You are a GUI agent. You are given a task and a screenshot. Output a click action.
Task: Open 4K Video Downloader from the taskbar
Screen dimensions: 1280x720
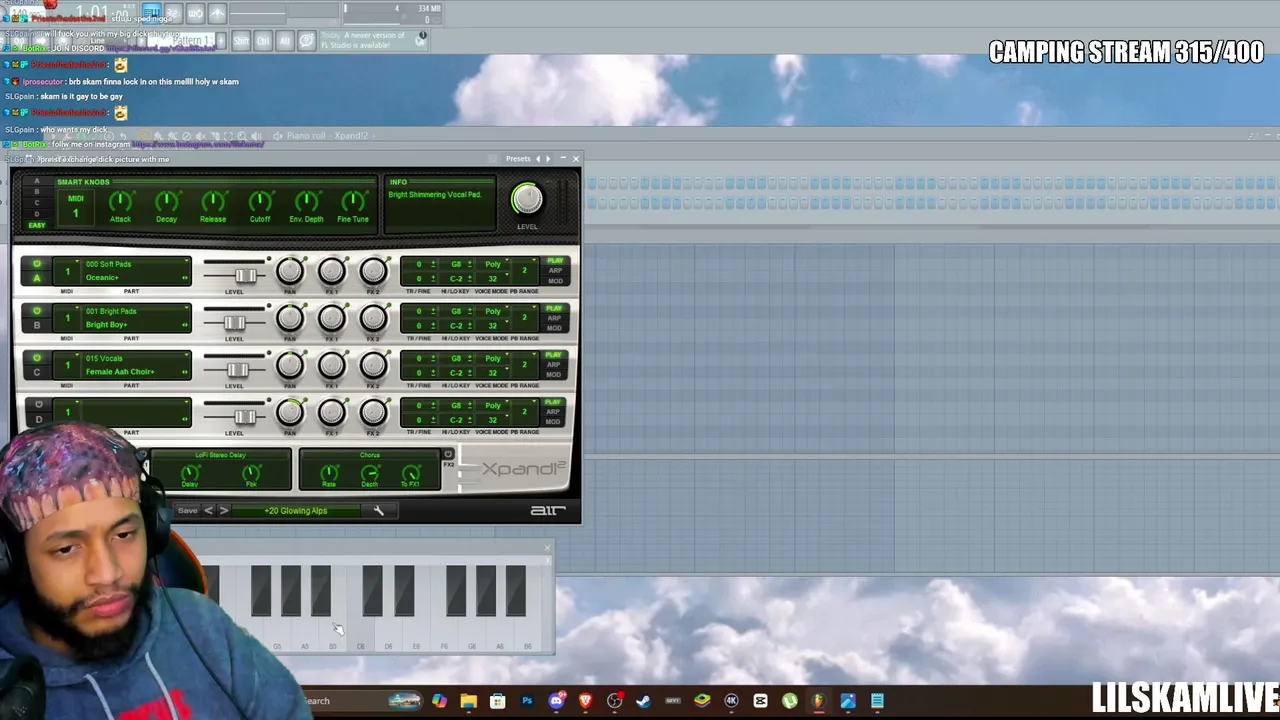[731, 701]
